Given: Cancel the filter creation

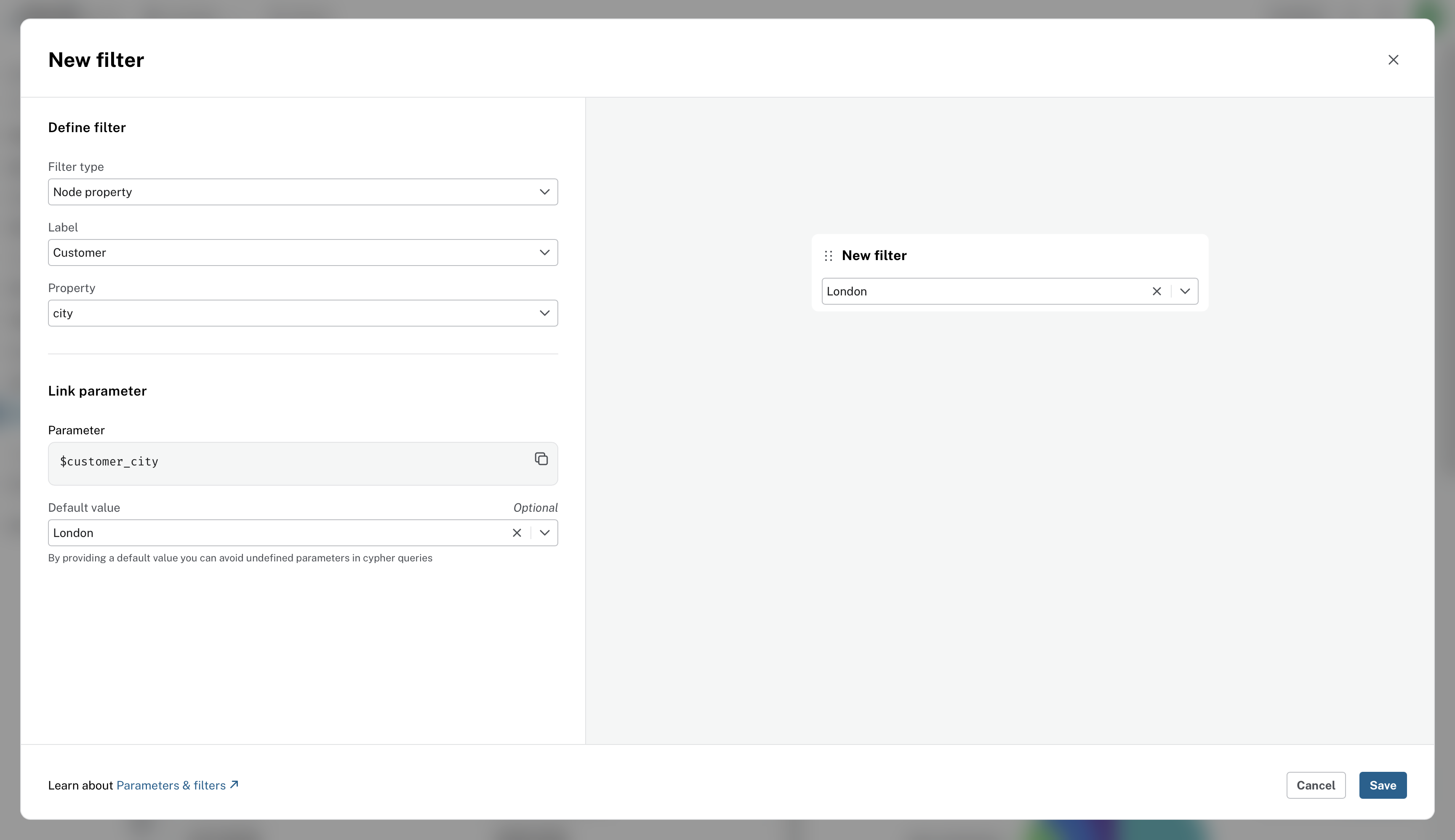Looking at the screenshot, I should point(1315,785).
